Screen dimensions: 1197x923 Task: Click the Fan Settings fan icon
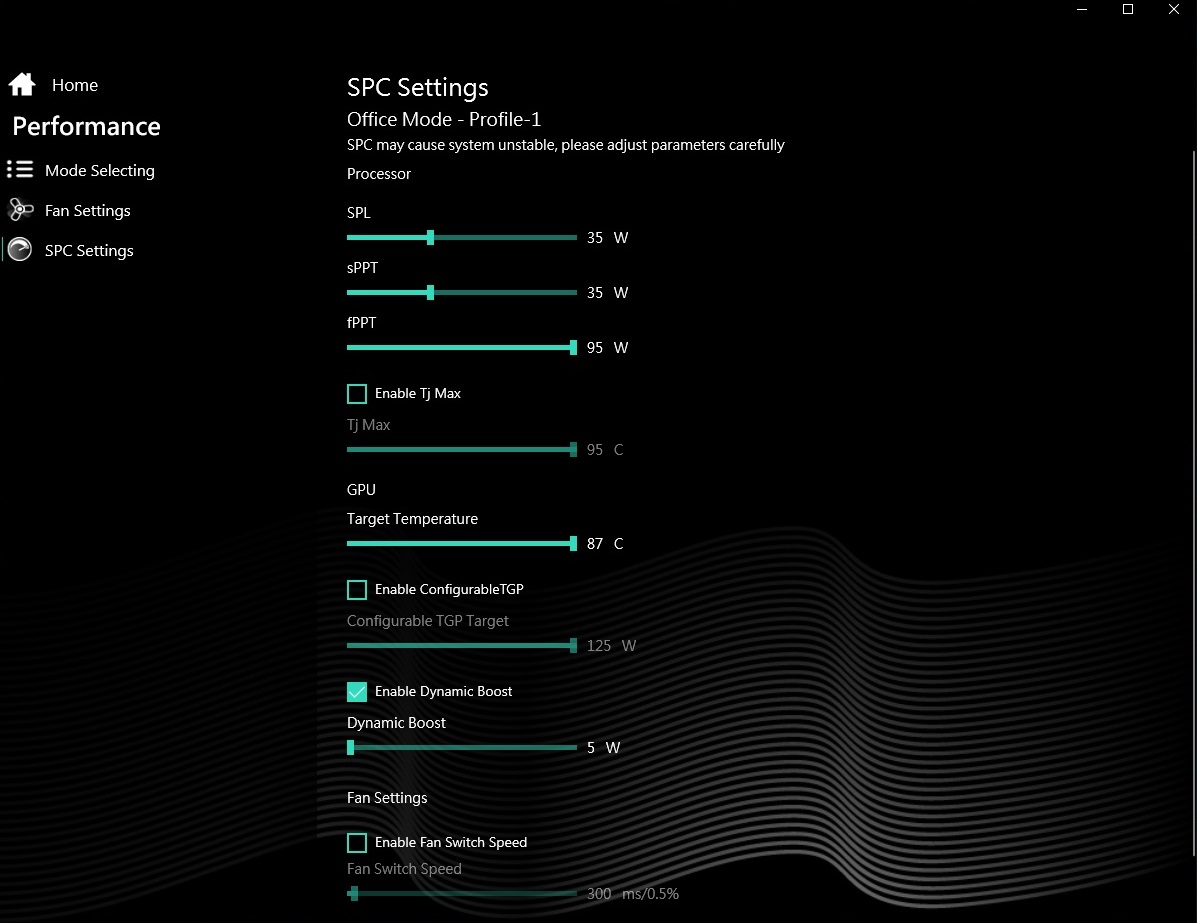coord(20,210)
